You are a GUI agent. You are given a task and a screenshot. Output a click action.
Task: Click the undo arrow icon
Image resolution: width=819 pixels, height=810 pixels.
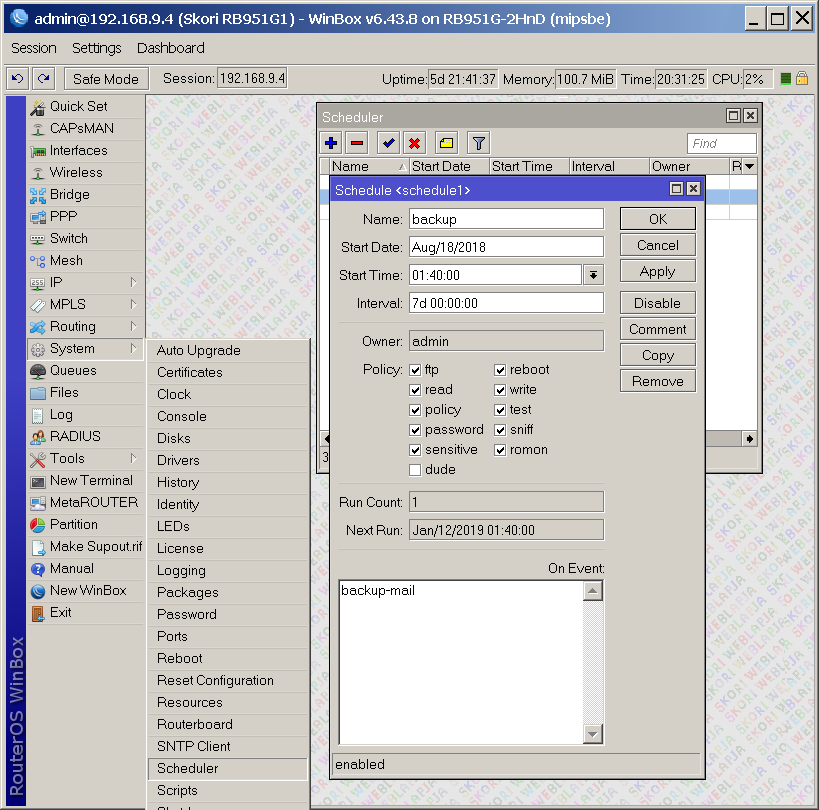17,79
